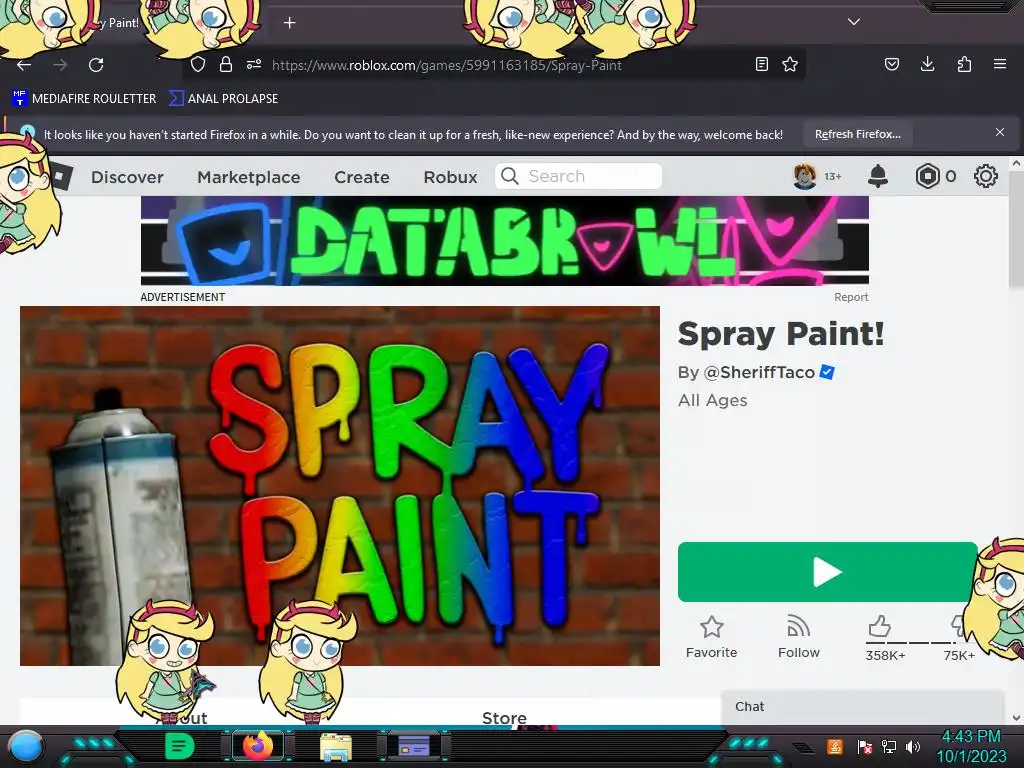
Task: Toggle reader view icon in address bar
Action: click(761, 64)
